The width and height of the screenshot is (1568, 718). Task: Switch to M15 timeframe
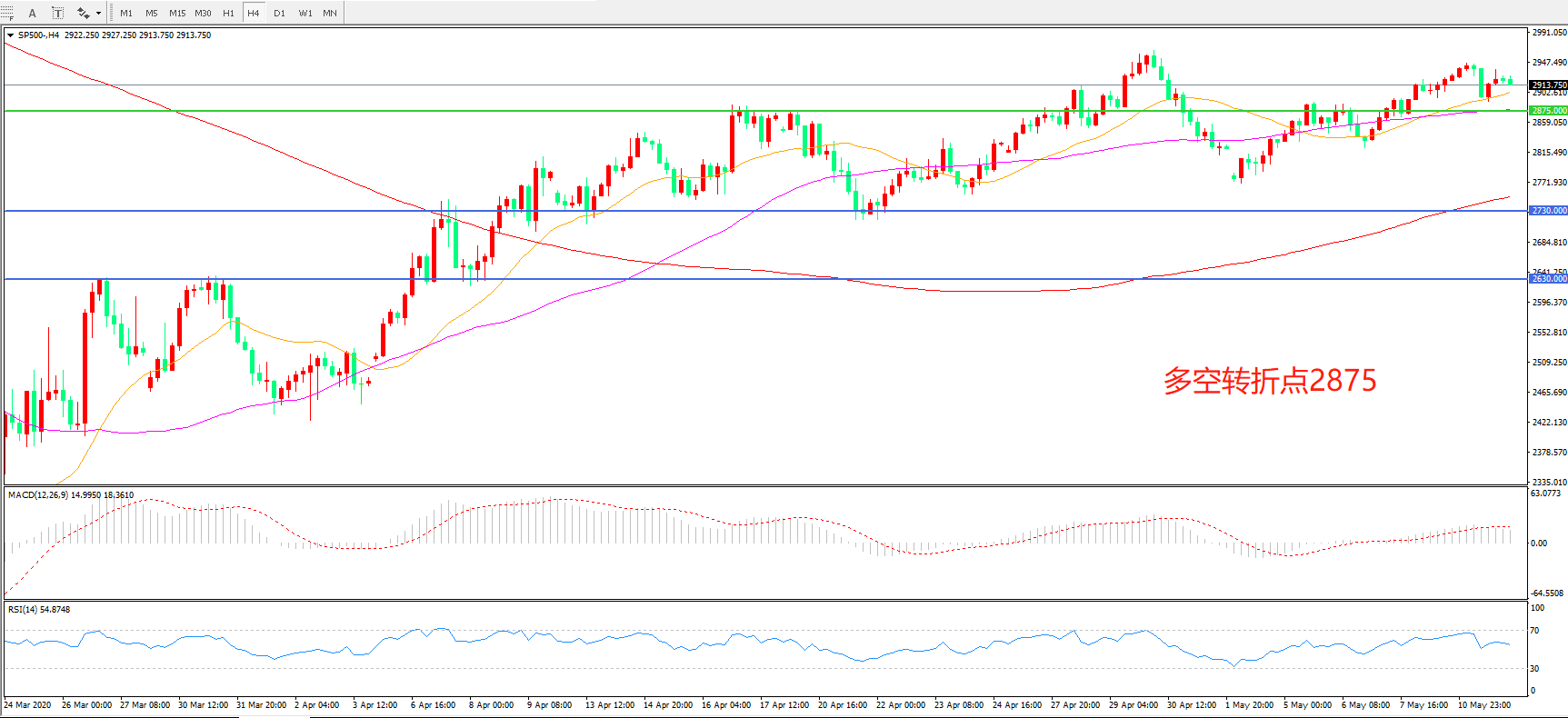(177, 13)
